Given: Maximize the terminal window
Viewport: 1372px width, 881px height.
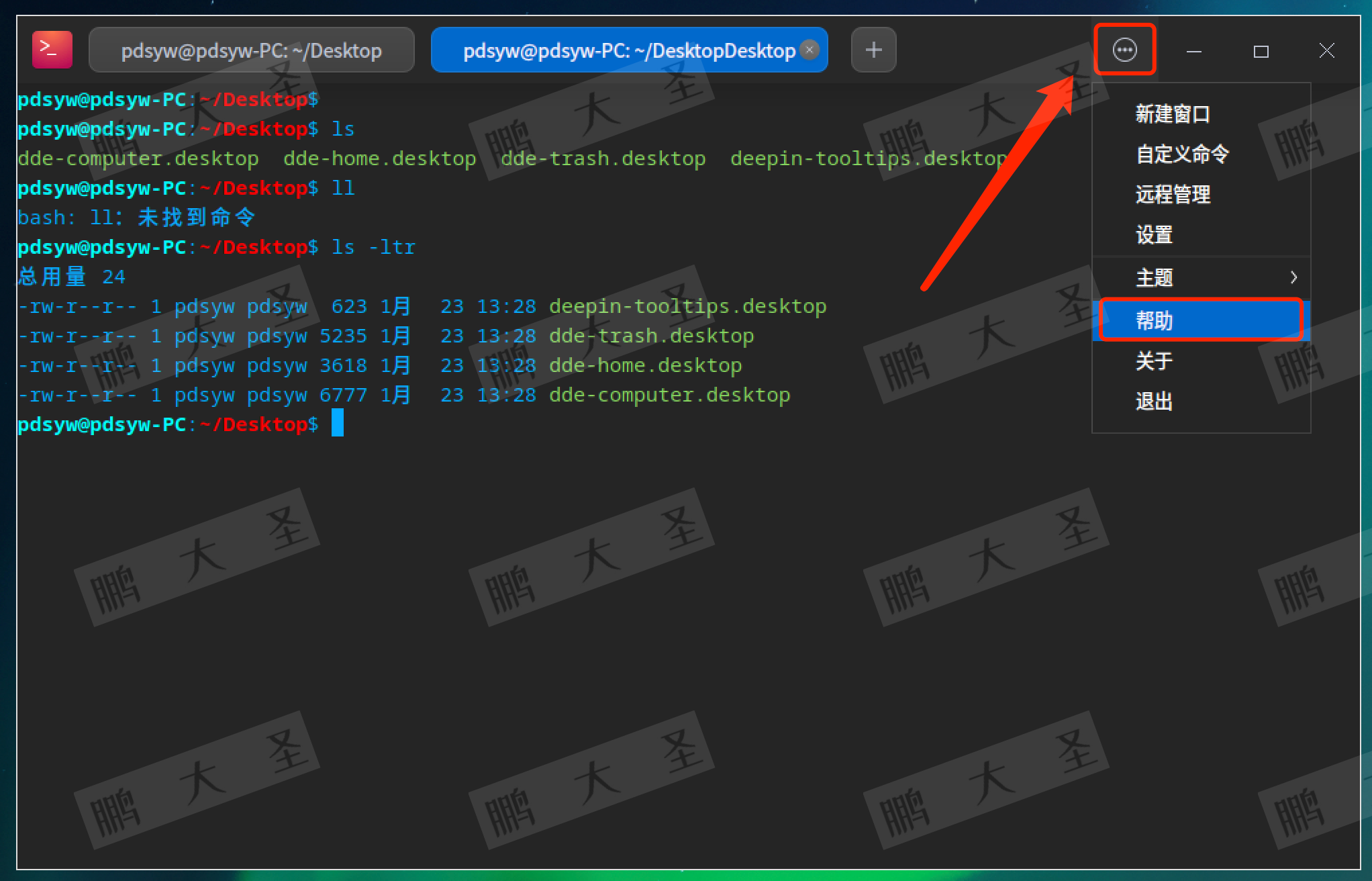Looking at the screenshot, I should tap(1261, 51).
